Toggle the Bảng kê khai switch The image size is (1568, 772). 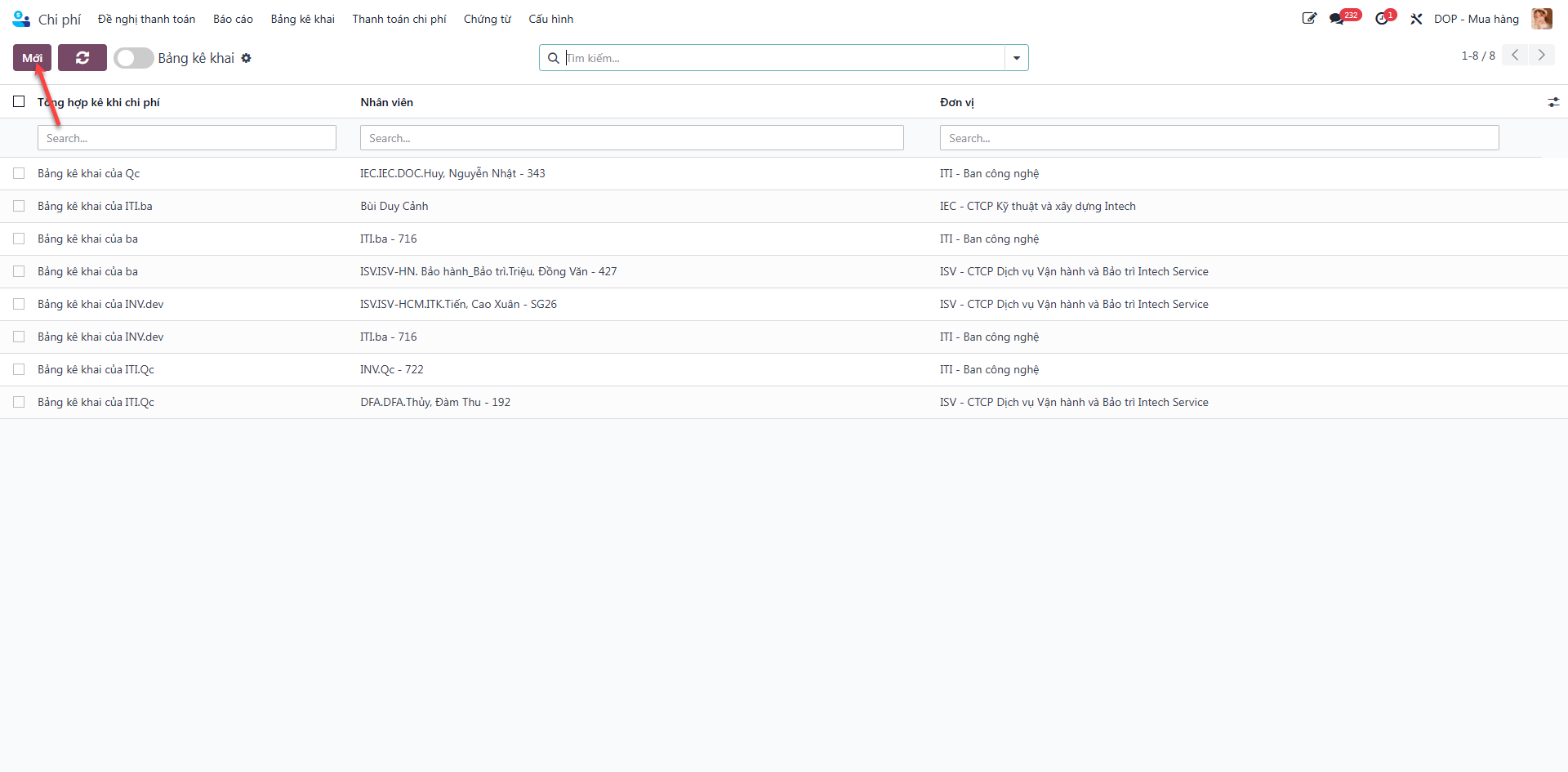coord(134,58)
